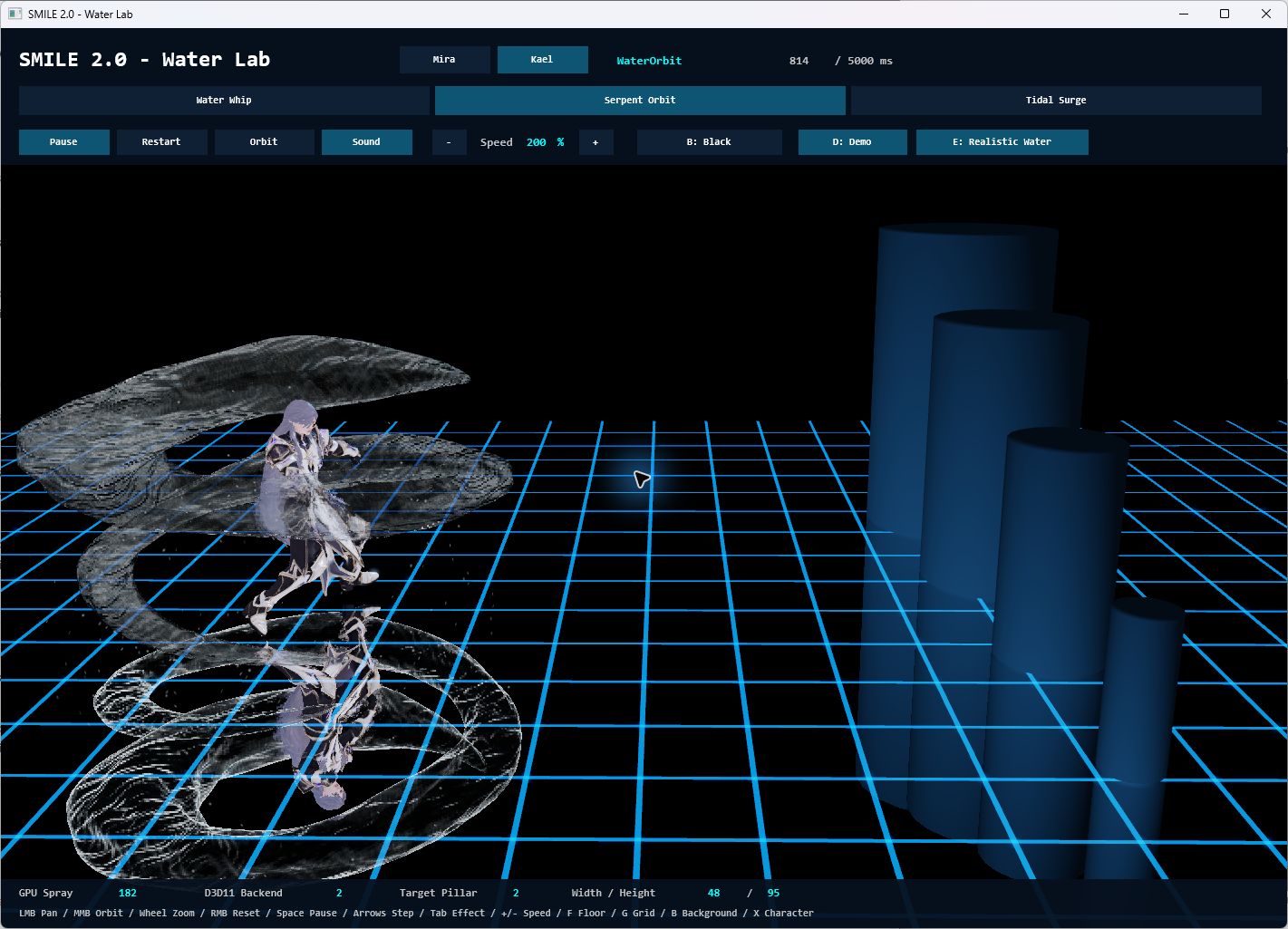Click the GPU Spray status label
The image size is (1288, 929).
(x=46, y=893)
